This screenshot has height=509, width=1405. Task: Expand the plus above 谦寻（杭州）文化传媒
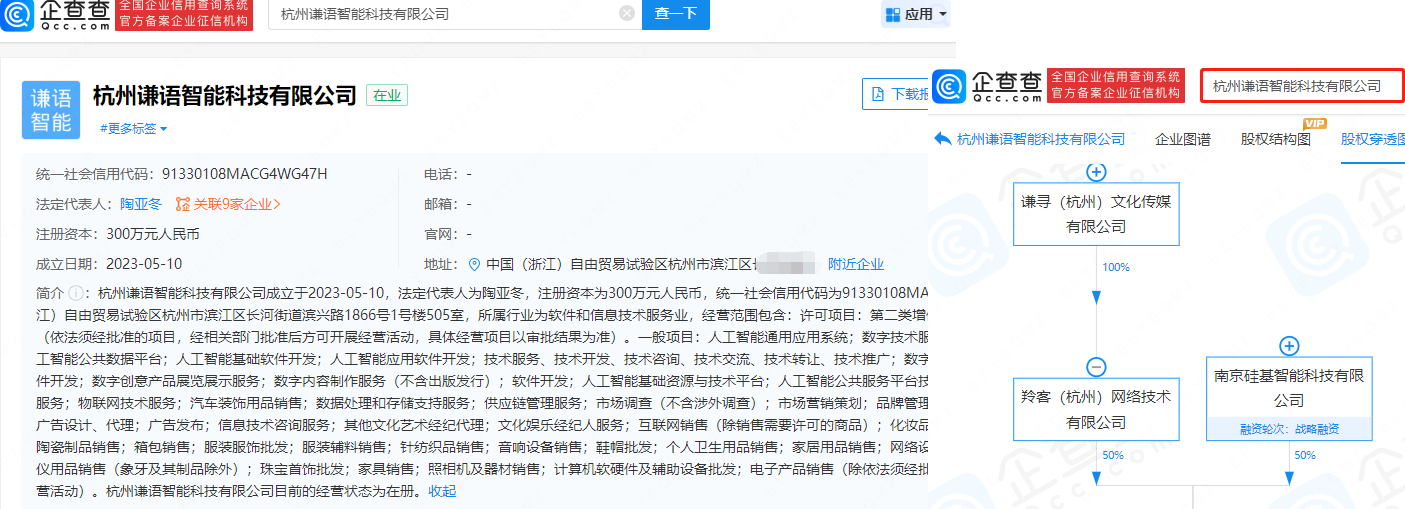(1096, 172)
